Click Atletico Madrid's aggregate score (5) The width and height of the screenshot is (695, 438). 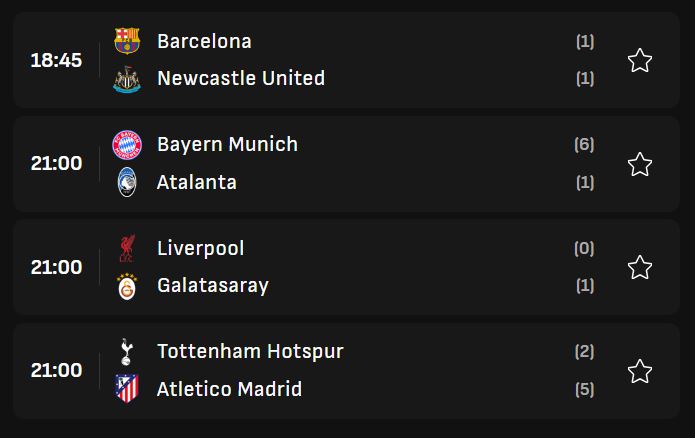click(x=585, y=389)
